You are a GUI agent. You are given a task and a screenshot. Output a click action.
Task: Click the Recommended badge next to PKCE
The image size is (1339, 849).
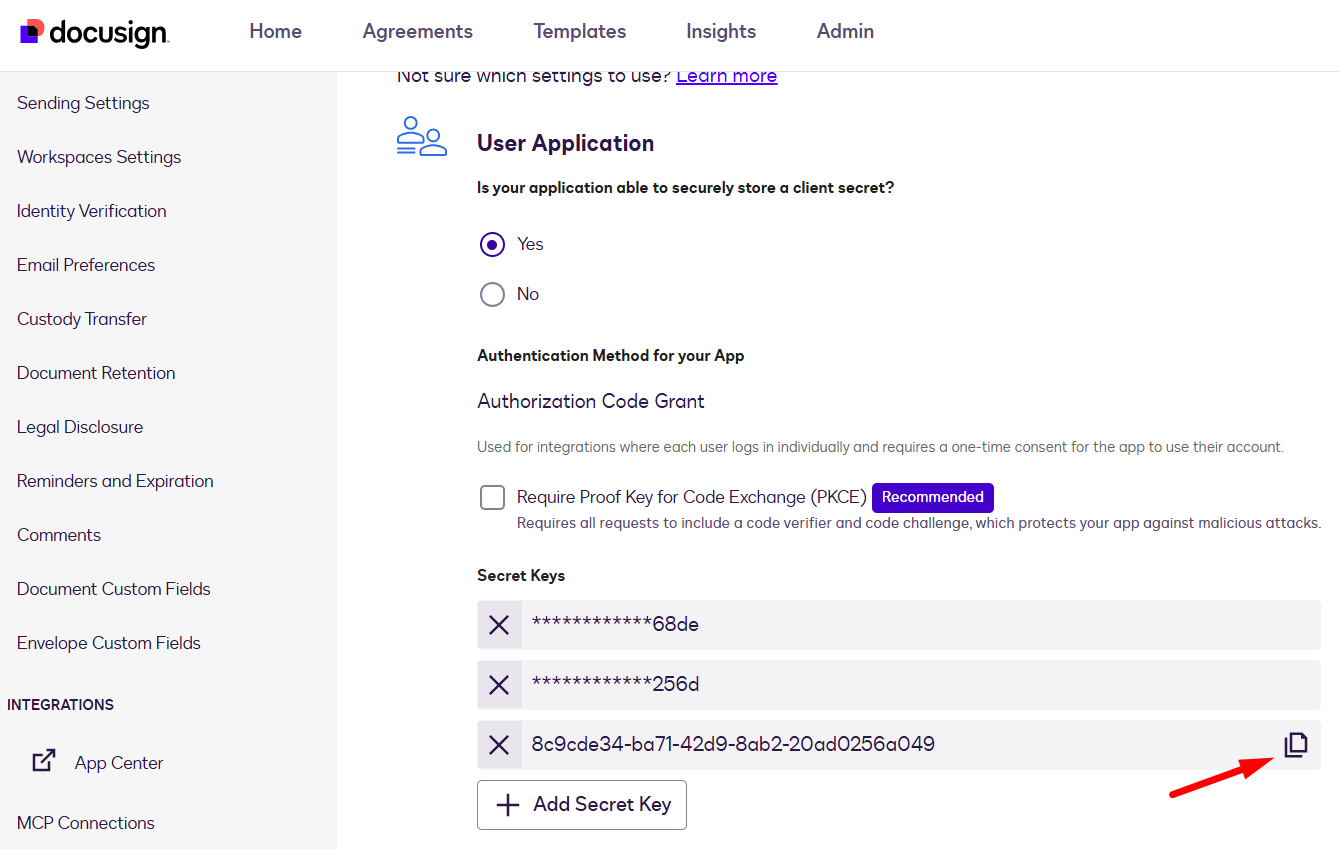click(933, 497)
